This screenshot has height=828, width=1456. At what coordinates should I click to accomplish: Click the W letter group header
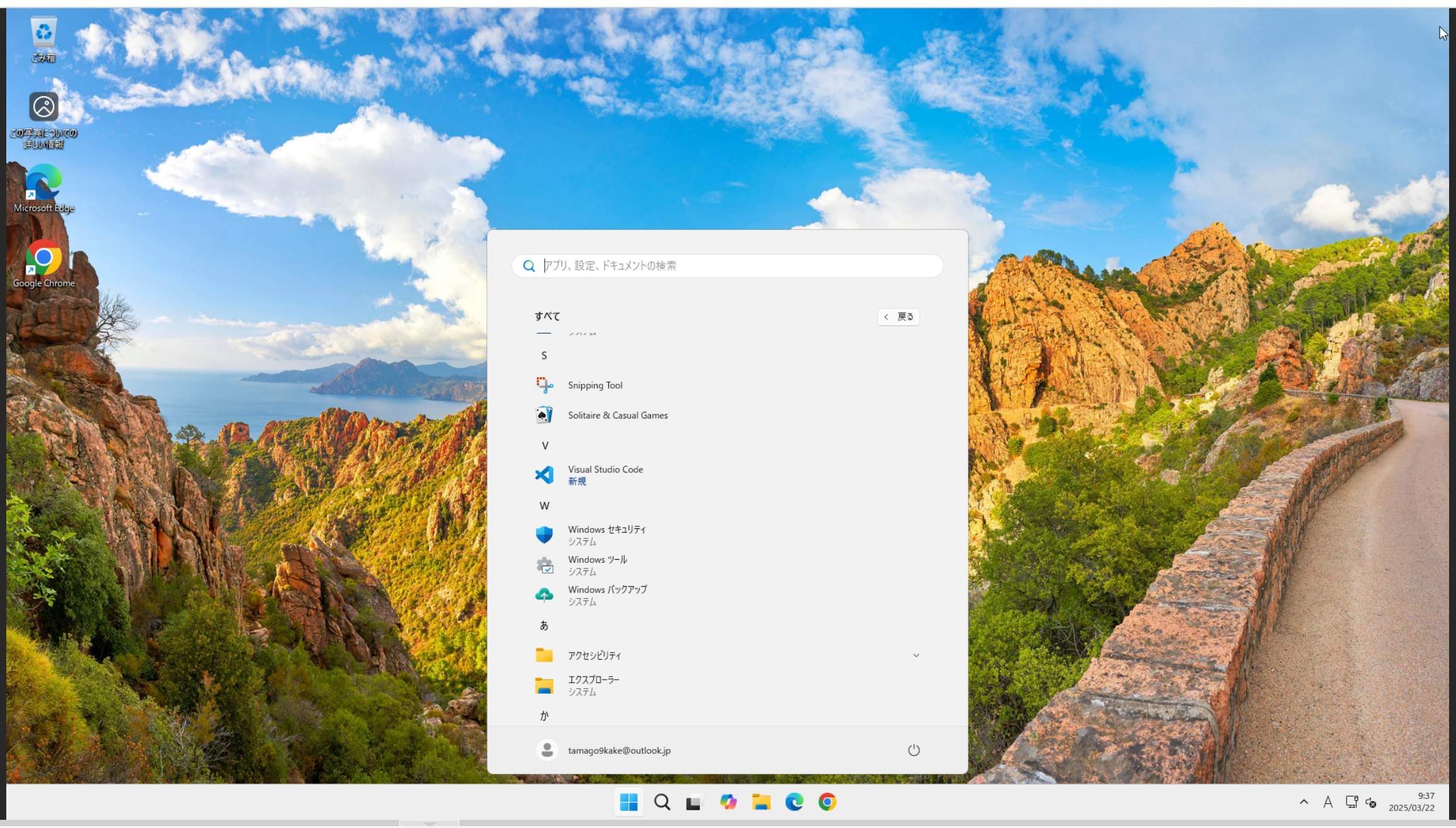click(544, 506)
